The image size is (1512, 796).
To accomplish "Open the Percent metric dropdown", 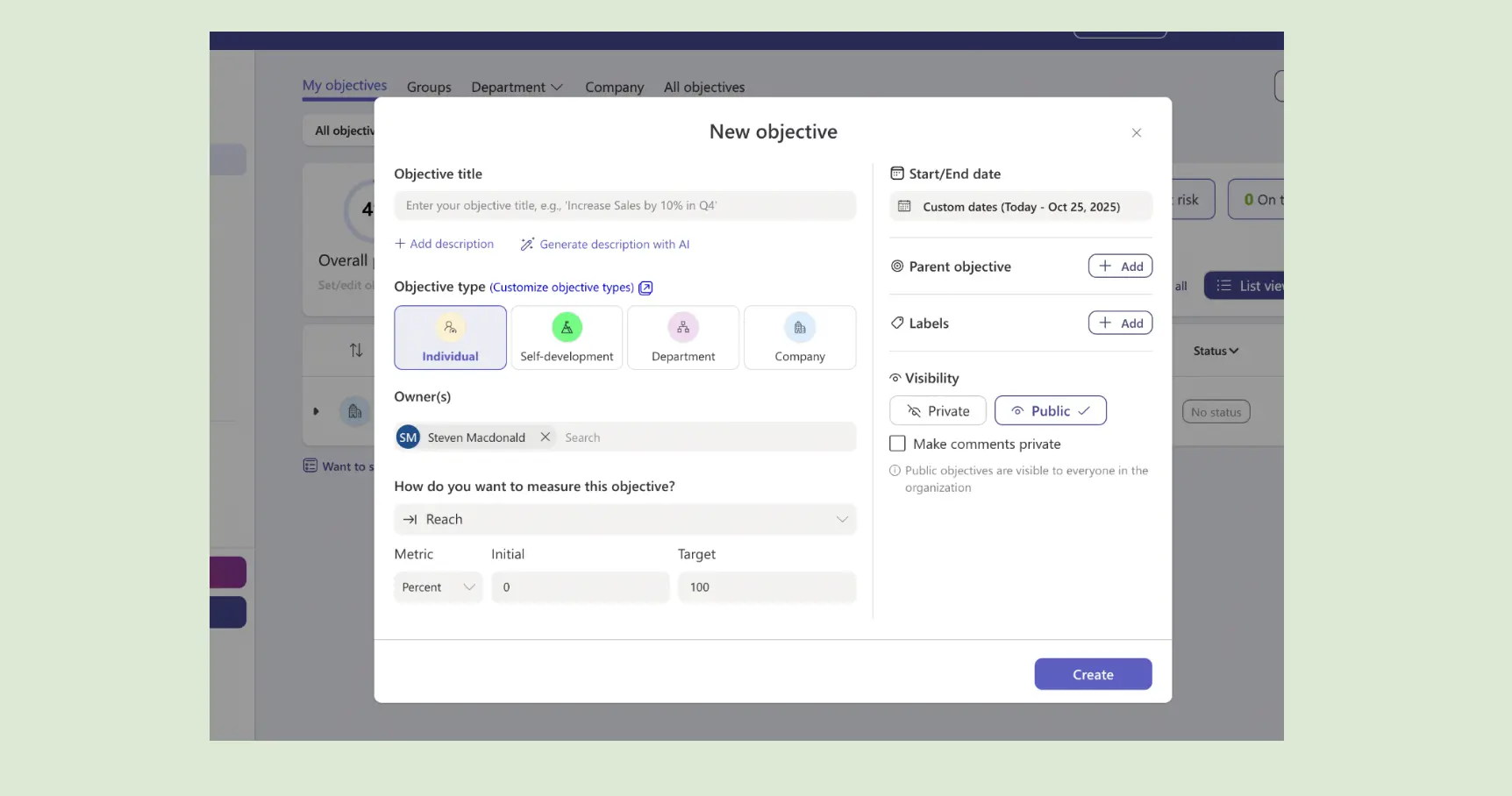I will 438,587.
